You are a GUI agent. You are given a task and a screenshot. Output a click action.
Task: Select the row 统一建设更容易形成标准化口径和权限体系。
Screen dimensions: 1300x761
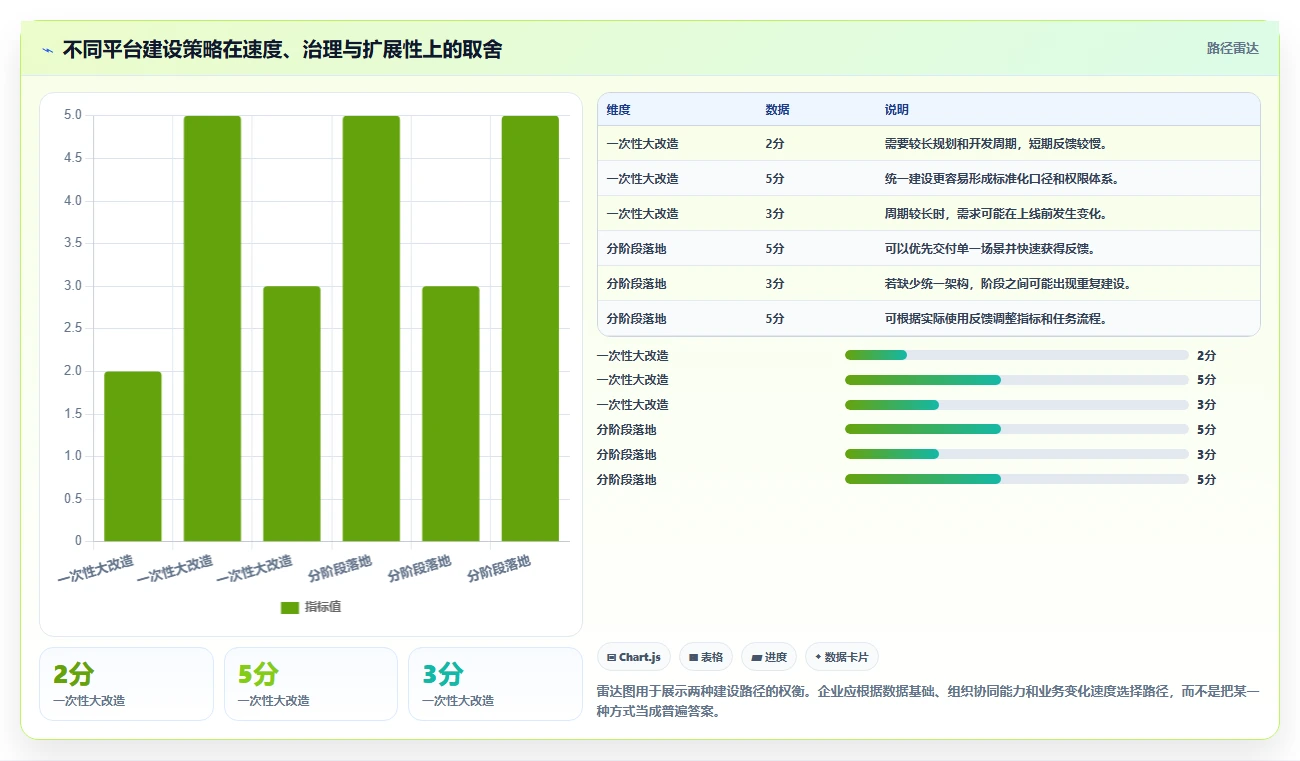pyautogui.click(x=929, y=178)
